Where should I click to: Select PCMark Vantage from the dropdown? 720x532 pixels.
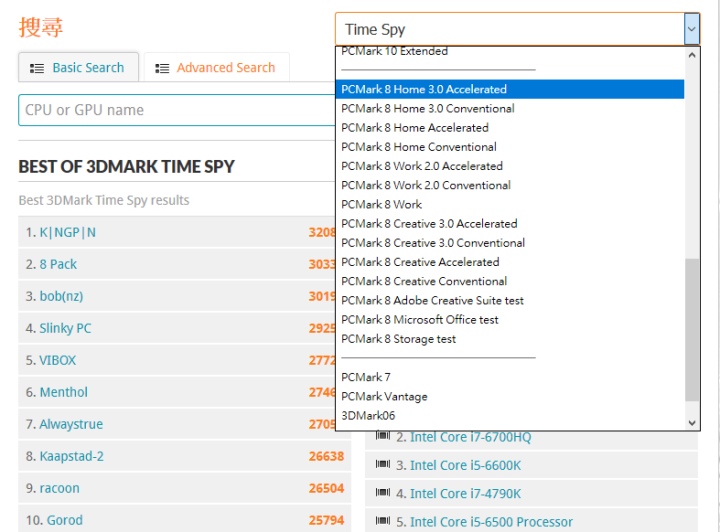coord(384,396)
